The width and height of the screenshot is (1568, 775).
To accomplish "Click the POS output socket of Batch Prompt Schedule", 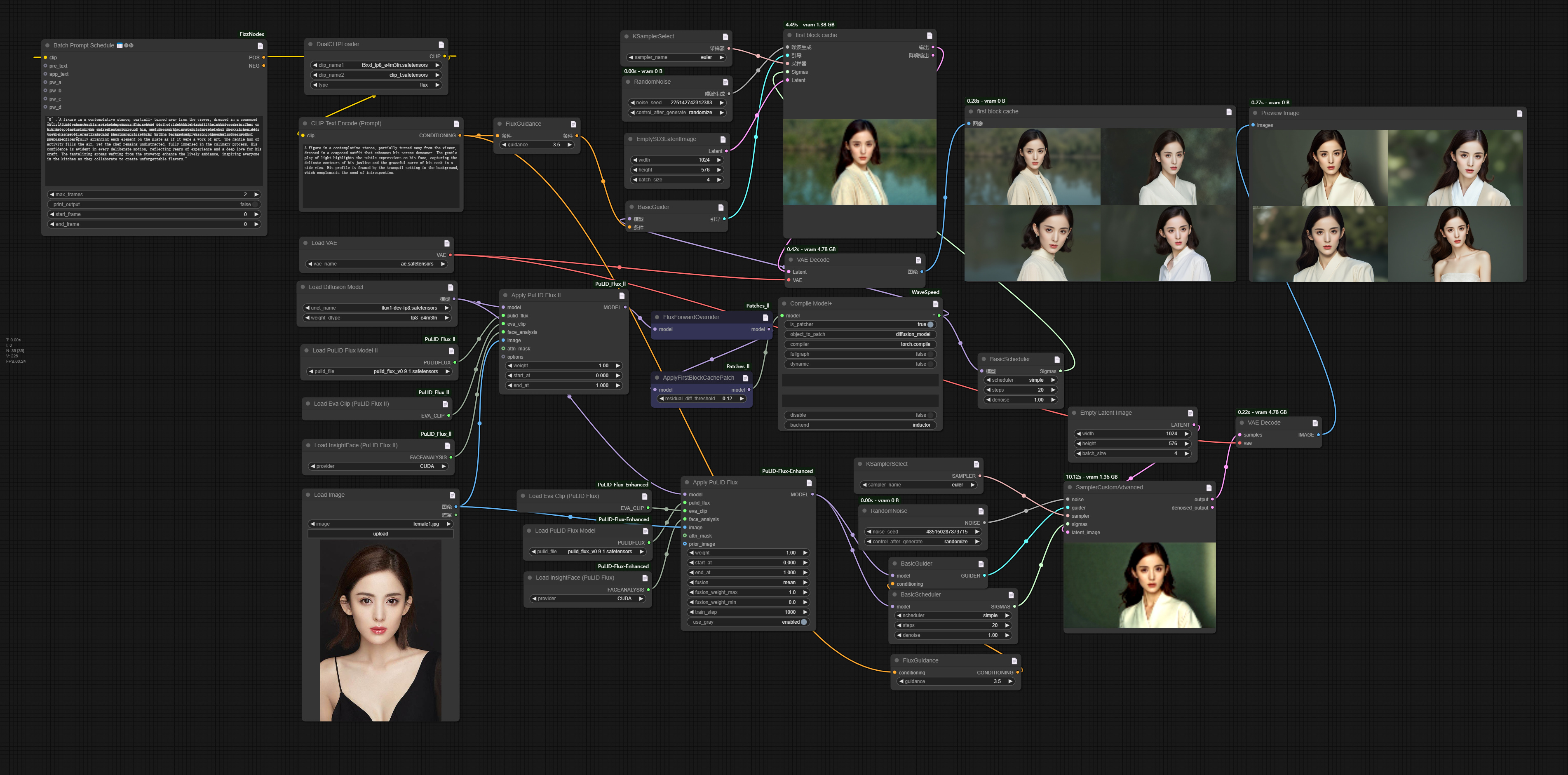I will tap(263, 57).
